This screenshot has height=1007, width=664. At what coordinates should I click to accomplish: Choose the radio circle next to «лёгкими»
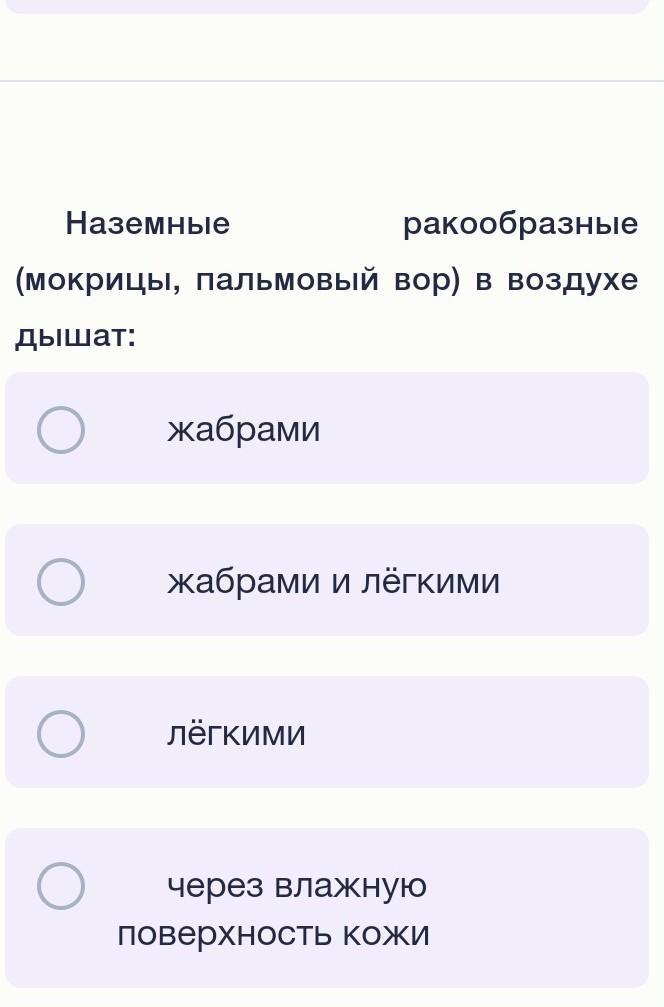(61, 734)
